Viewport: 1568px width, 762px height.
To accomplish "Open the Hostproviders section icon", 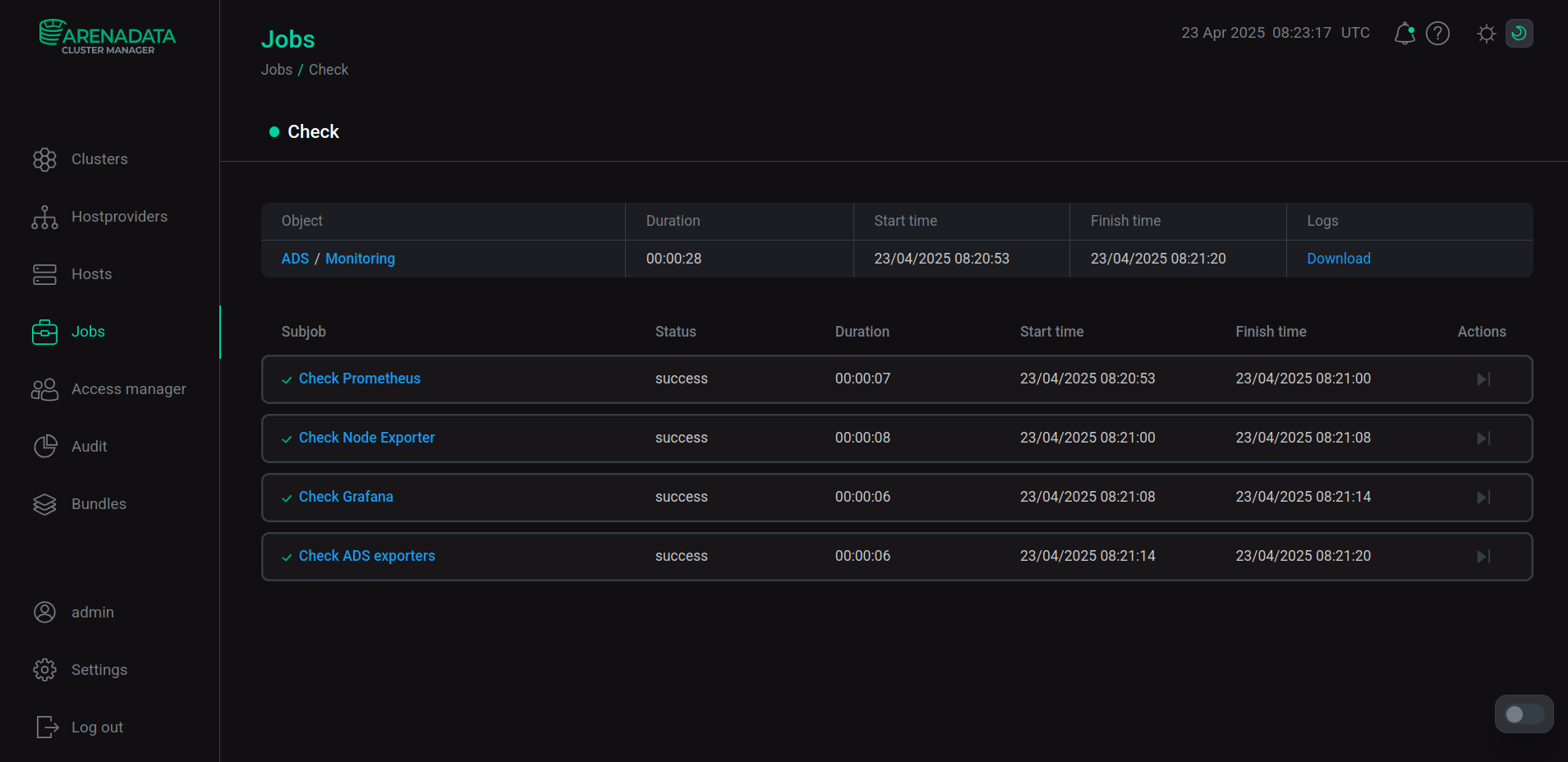I will point(44,217).
